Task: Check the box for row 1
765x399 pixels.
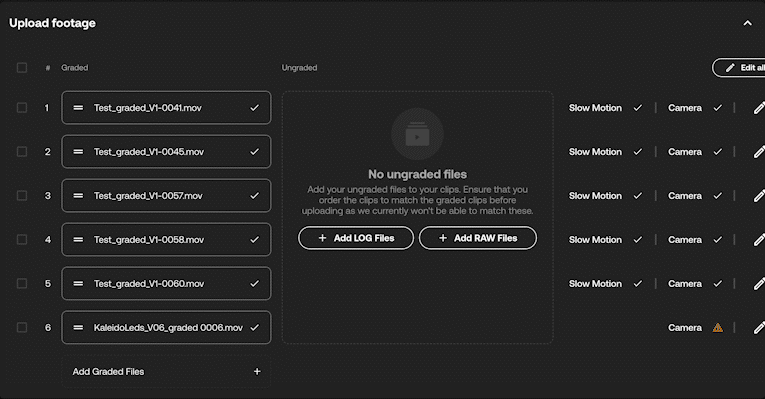Action: 22,107
